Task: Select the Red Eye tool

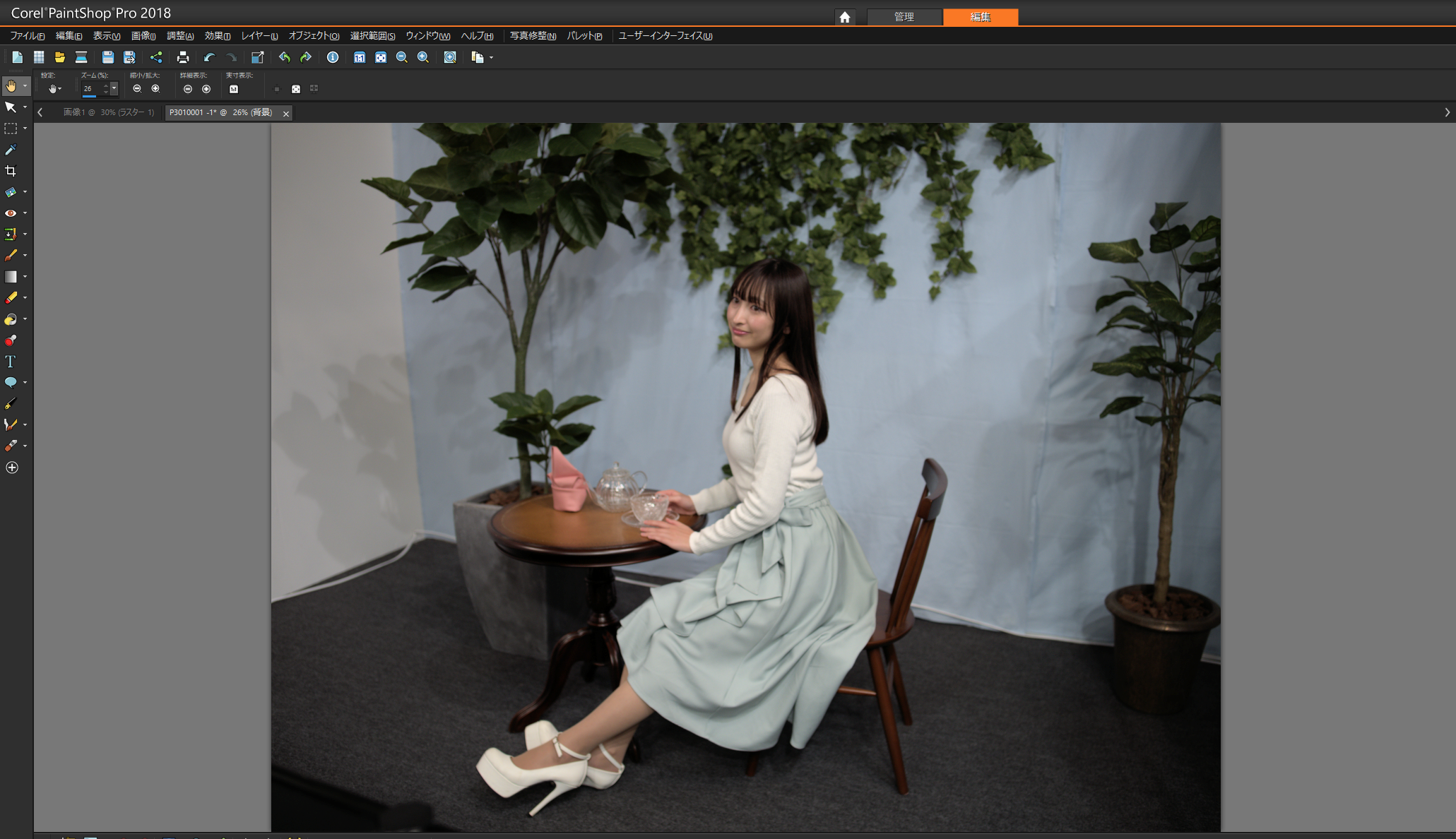Action: click(11, 213)
